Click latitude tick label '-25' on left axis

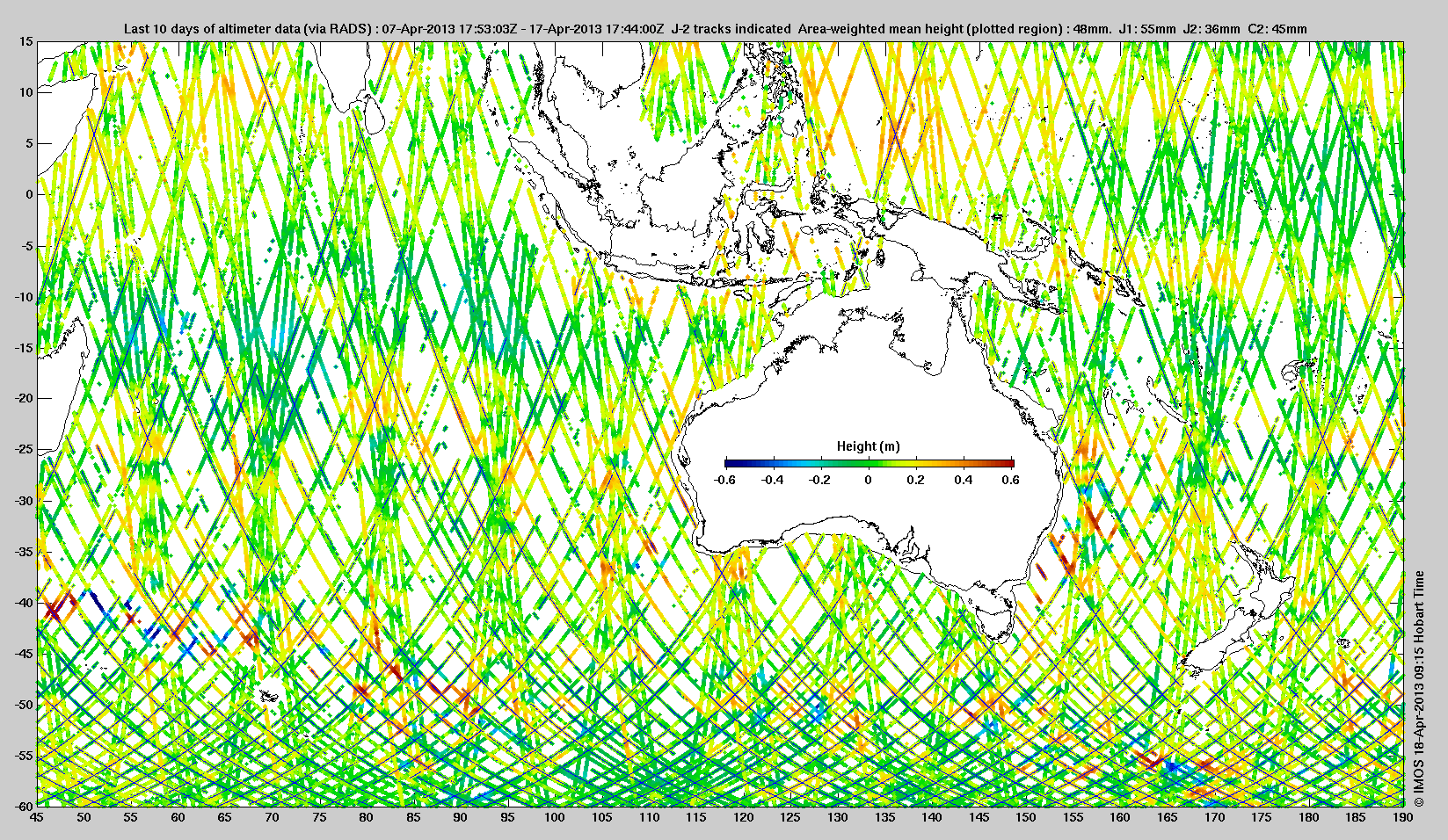point(24,450)
